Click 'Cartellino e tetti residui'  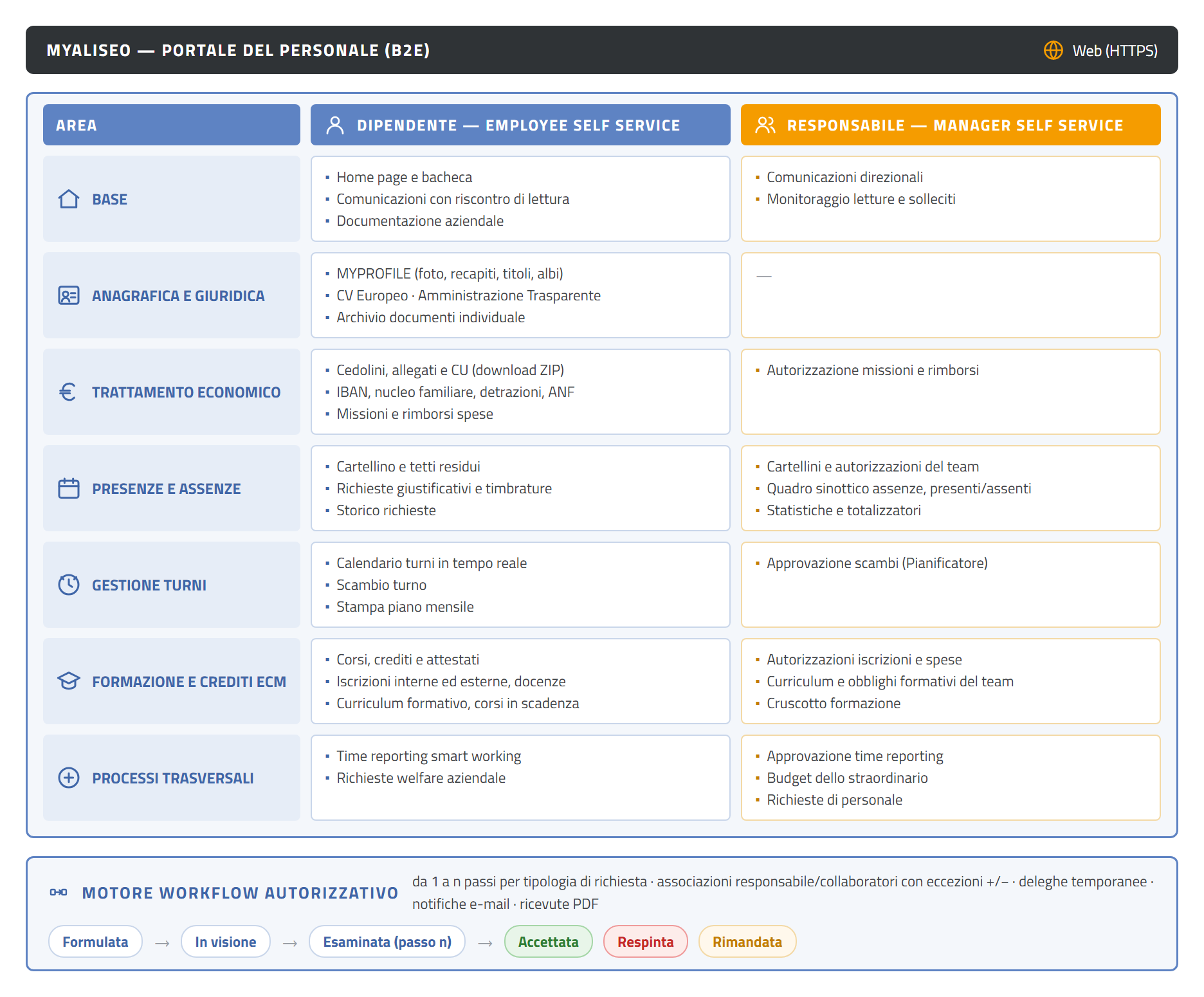tap(408, 466)
